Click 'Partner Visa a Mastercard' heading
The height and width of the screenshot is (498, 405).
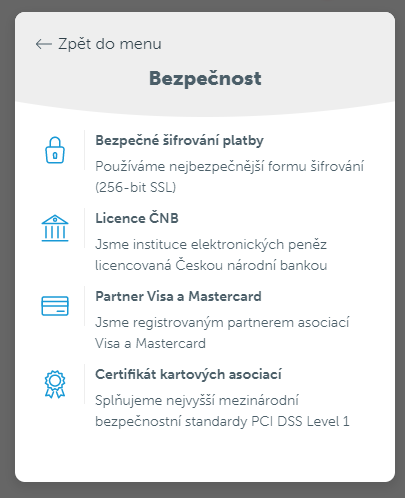pos(178,296)
